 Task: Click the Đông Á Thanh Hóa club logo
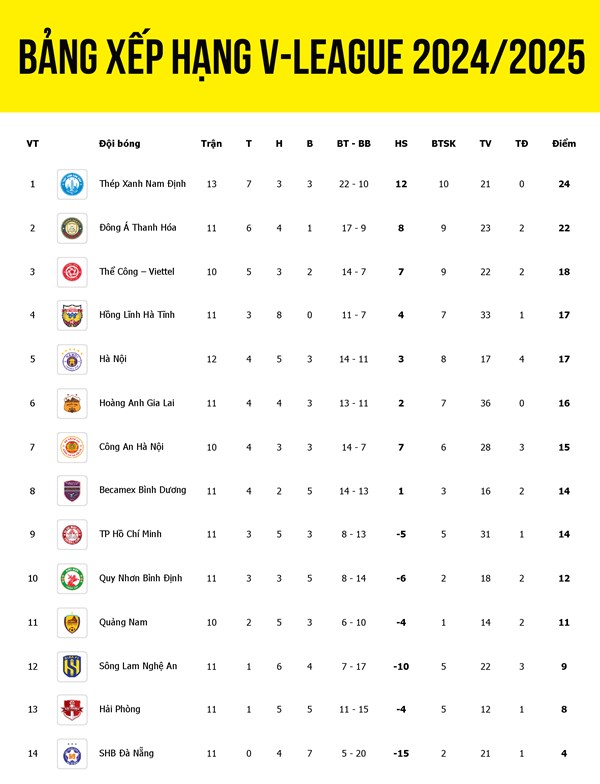coord(72,228)
